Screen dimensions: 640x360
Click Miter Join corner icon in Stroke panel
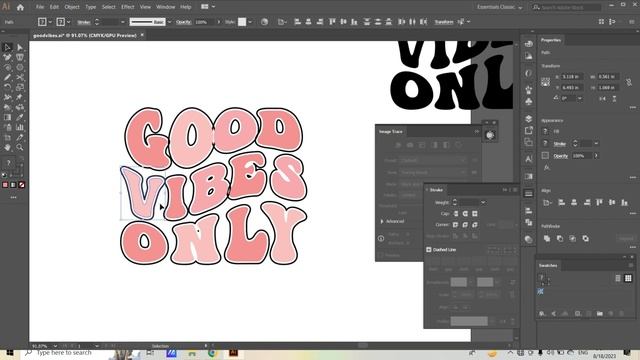point(456,224)
